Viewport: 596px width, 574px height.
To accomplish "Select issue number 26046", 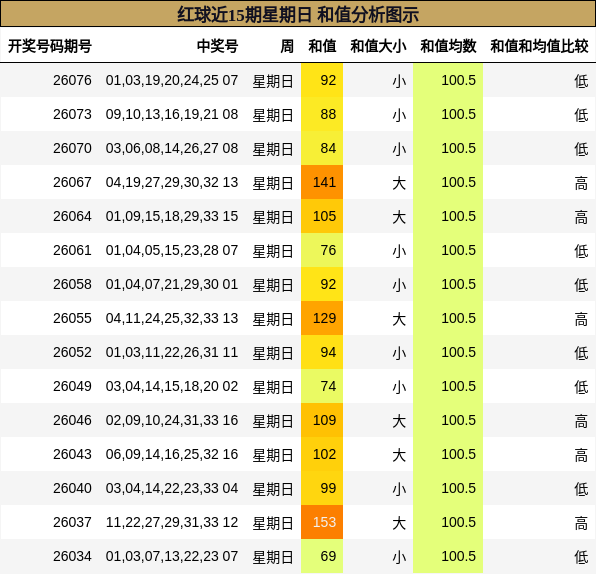I will (72, 420).
